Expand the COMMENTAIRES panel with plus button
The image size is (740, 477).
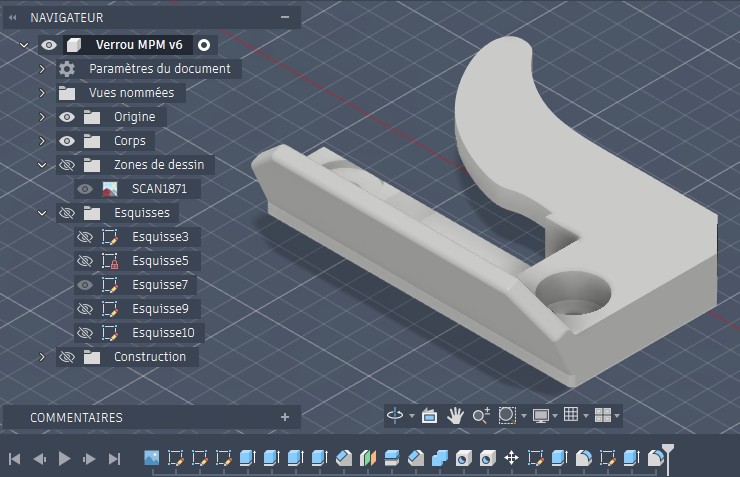click(285, 417)
